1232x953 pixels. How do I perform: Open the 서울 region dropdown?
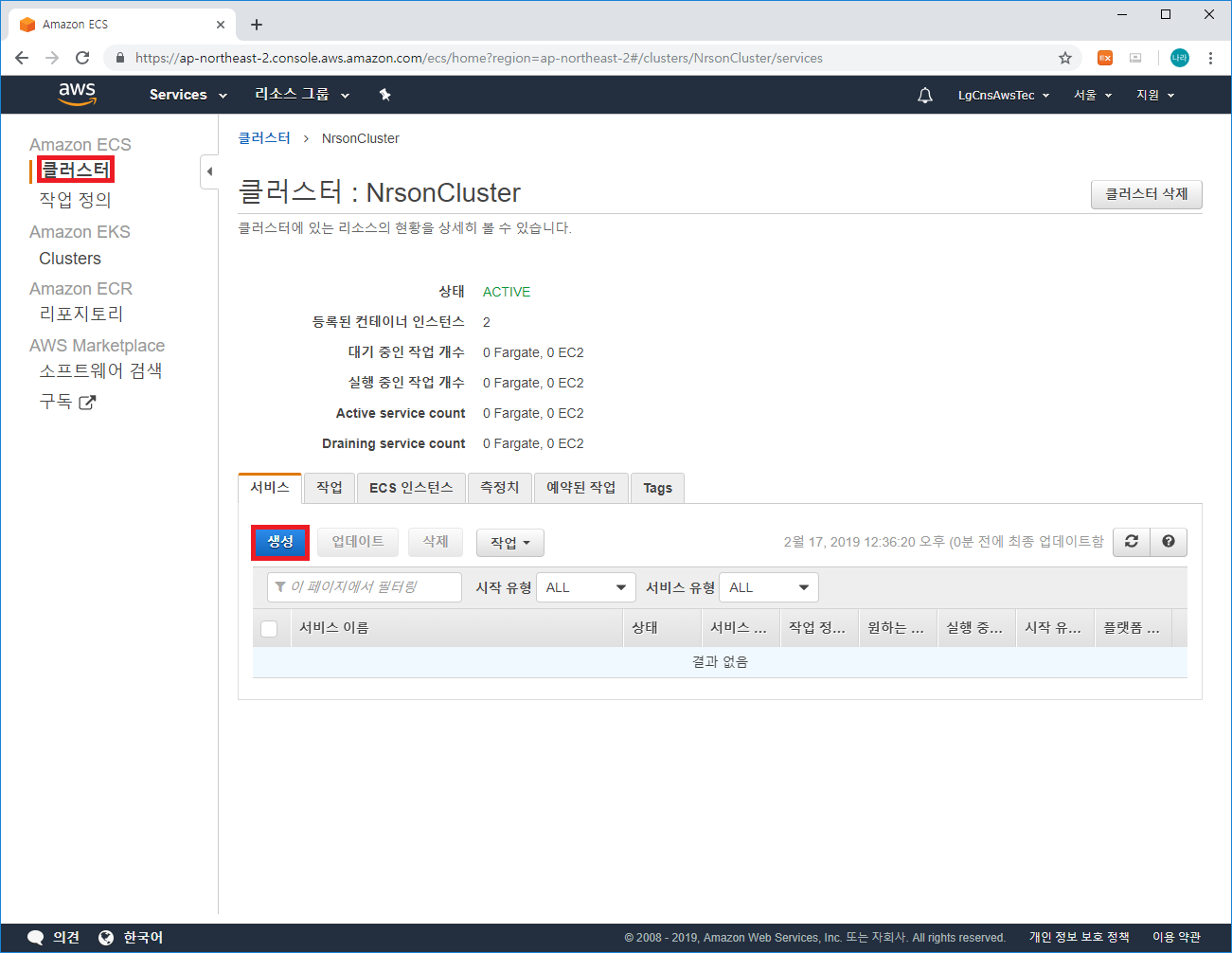point(1093,95)
